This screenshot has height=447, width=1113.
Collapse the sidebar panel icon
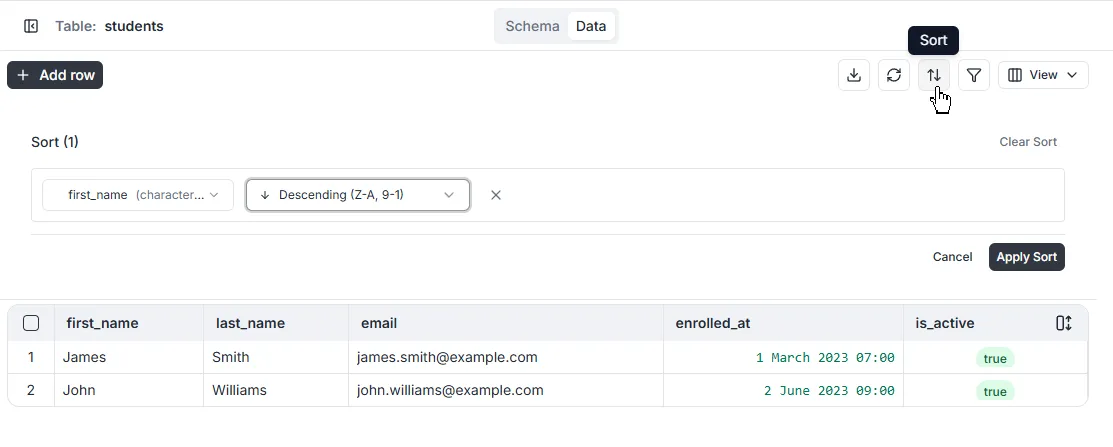(31, 26)
